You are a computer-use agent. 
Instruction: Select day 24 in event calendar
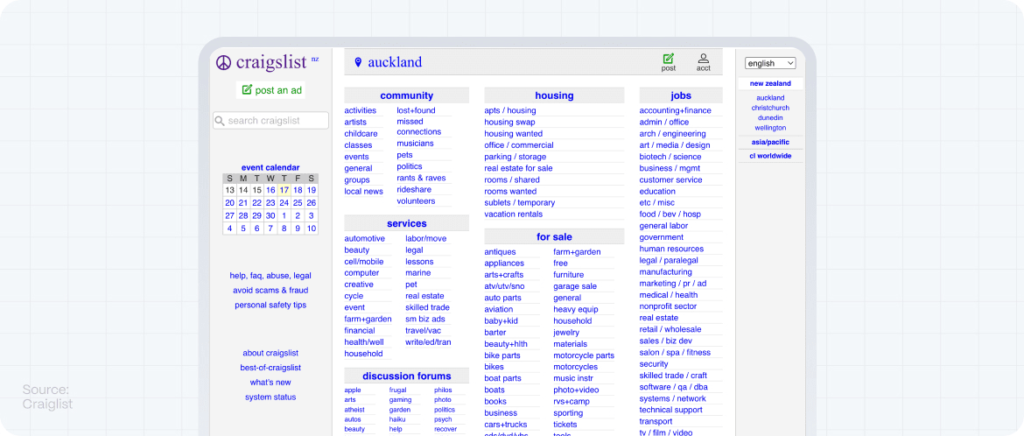coord(284,203)
